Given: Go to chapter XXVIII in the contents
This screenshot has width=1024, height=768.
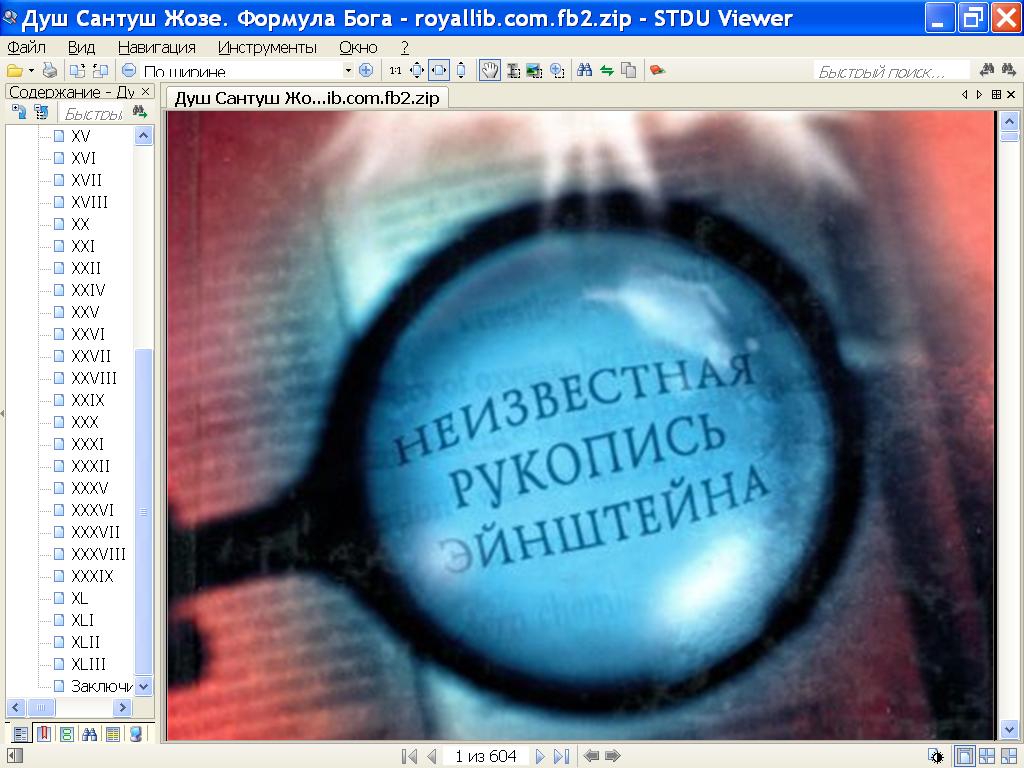Looking at the screenshot, I should click(93, 378).
